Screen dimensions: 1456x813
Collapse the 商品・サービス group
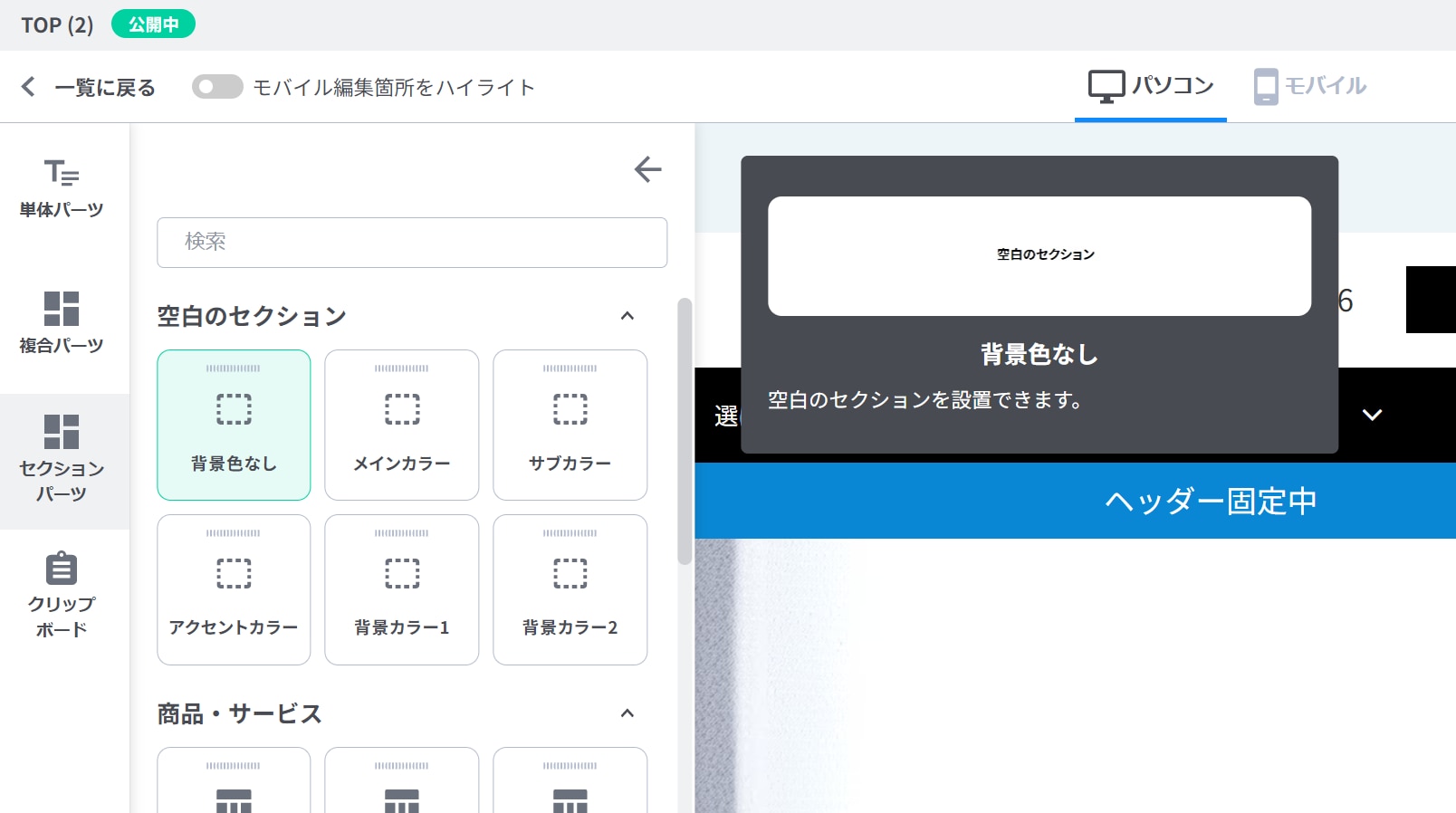(627, 713)
